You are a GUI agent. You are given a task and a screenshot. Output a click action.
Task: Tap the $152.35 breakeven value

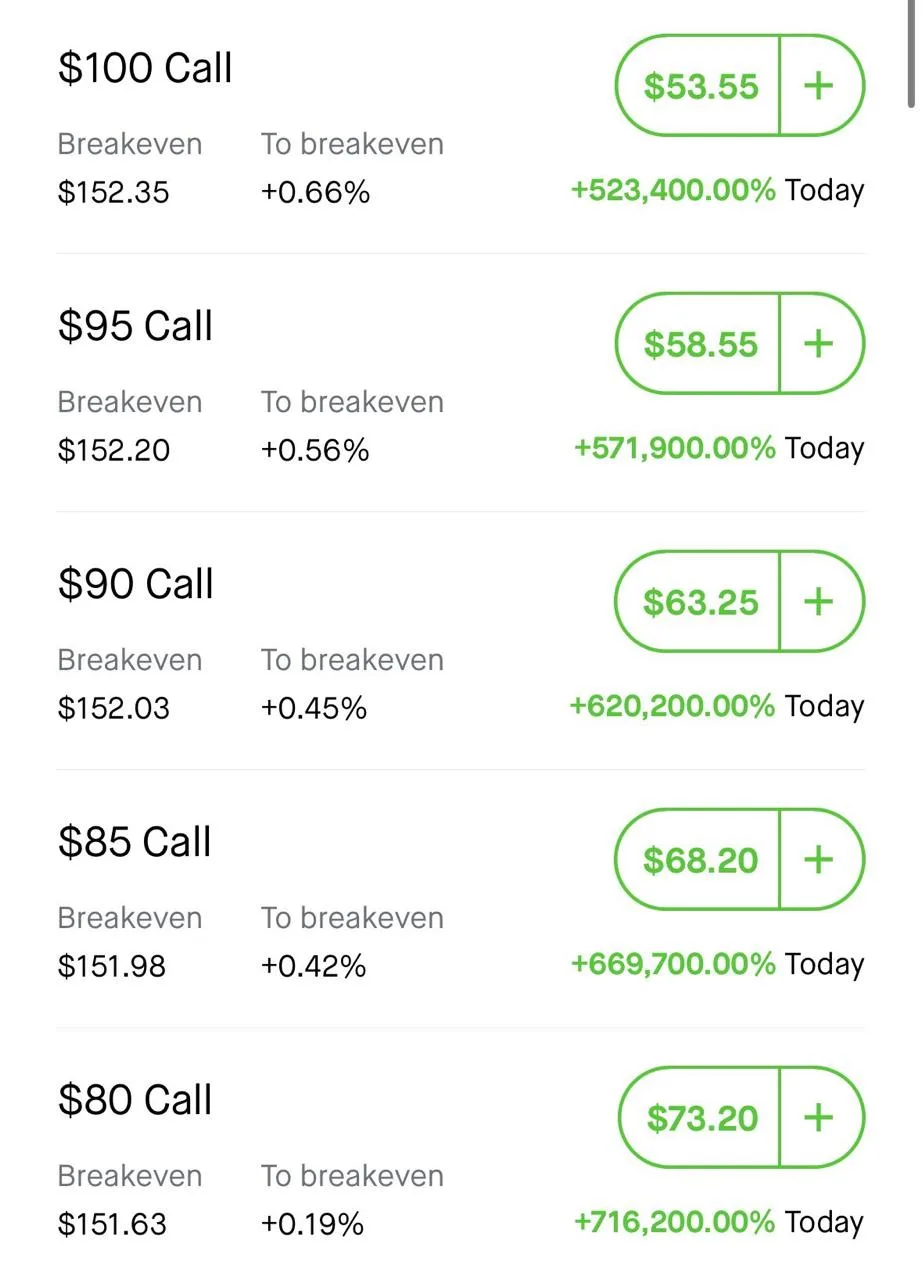(113, 192)
